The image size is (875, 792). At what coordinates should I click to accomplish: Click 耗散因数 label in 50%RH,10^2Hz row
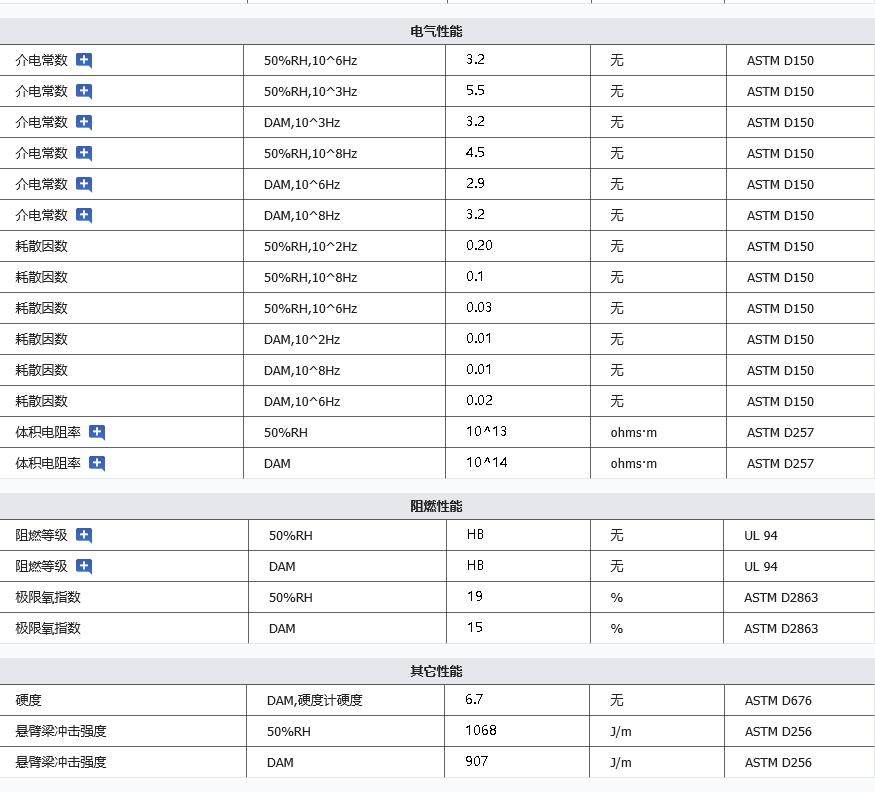[x=42, y=246]
